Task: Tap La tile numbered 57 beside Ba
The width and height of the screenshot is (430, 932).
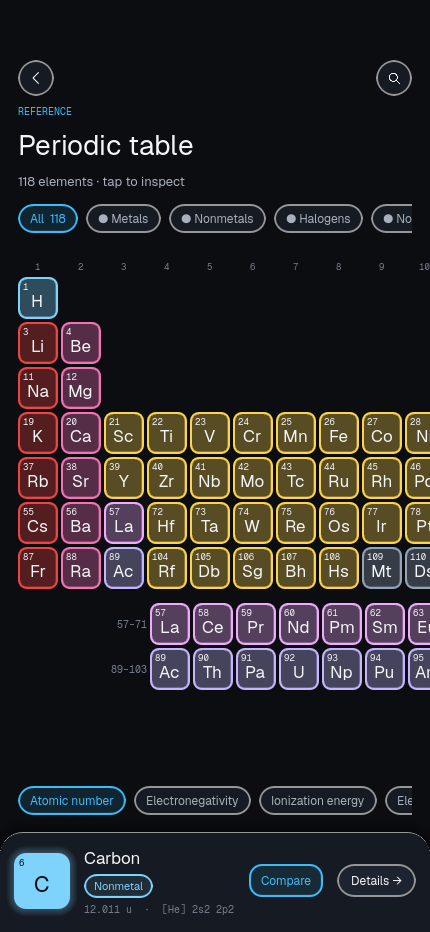Action: (124, 523)
